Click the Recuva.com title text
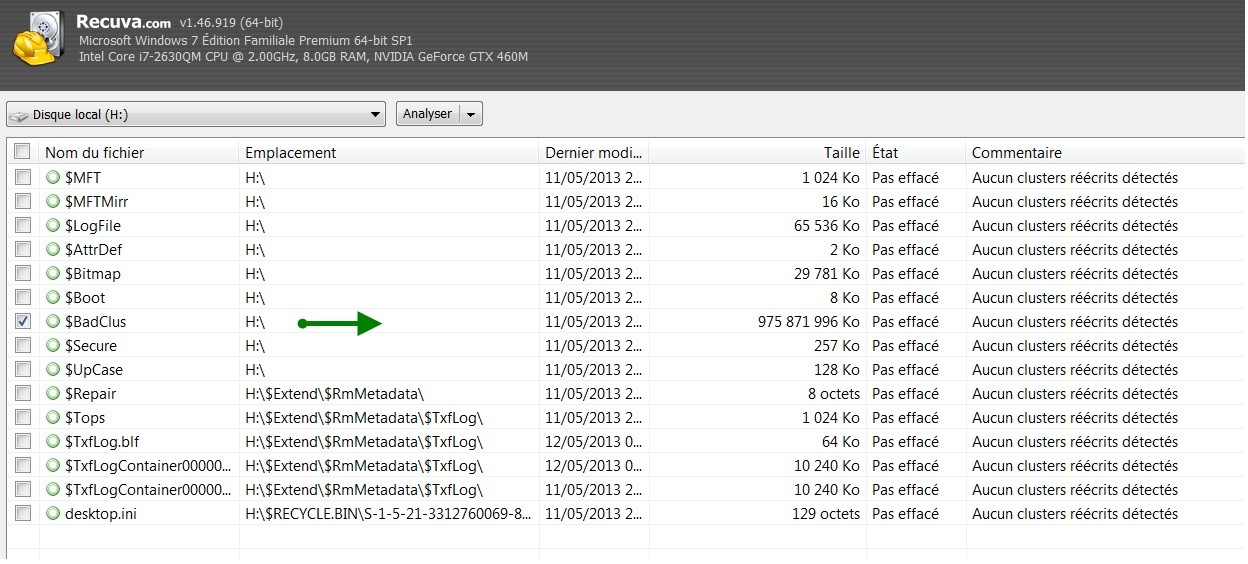 pos(124,20)
